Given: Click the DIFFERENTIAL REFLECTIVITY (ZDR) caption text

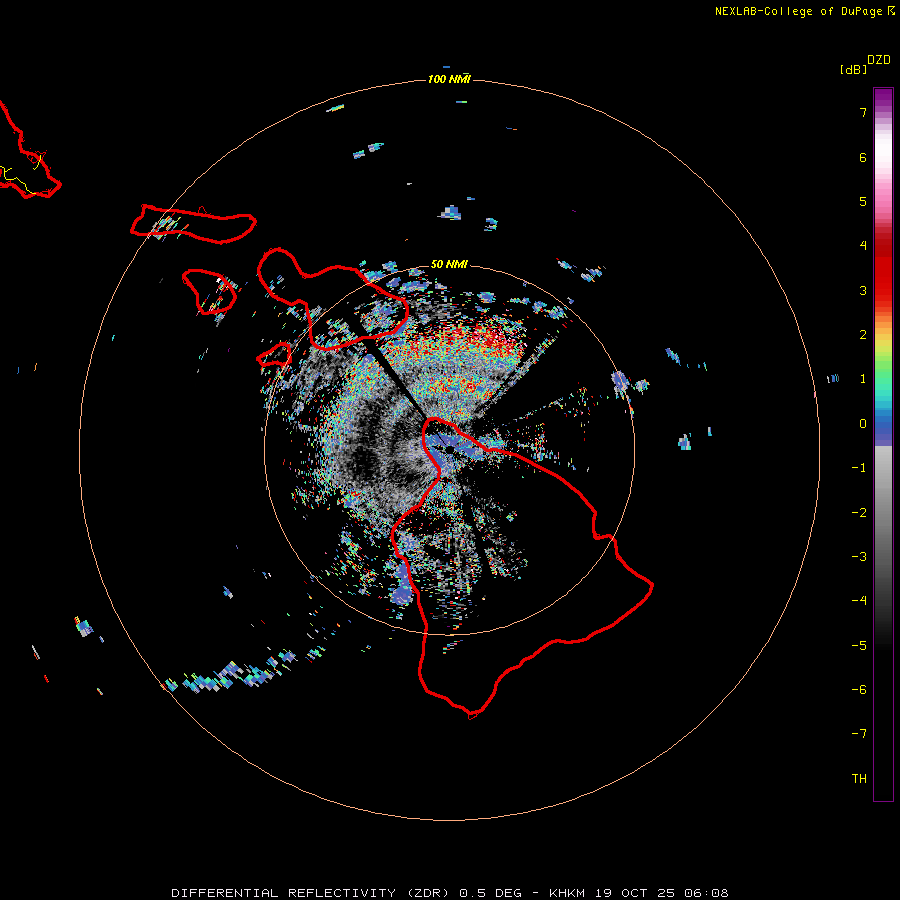Looking at the screenshot, I should 310,893.
